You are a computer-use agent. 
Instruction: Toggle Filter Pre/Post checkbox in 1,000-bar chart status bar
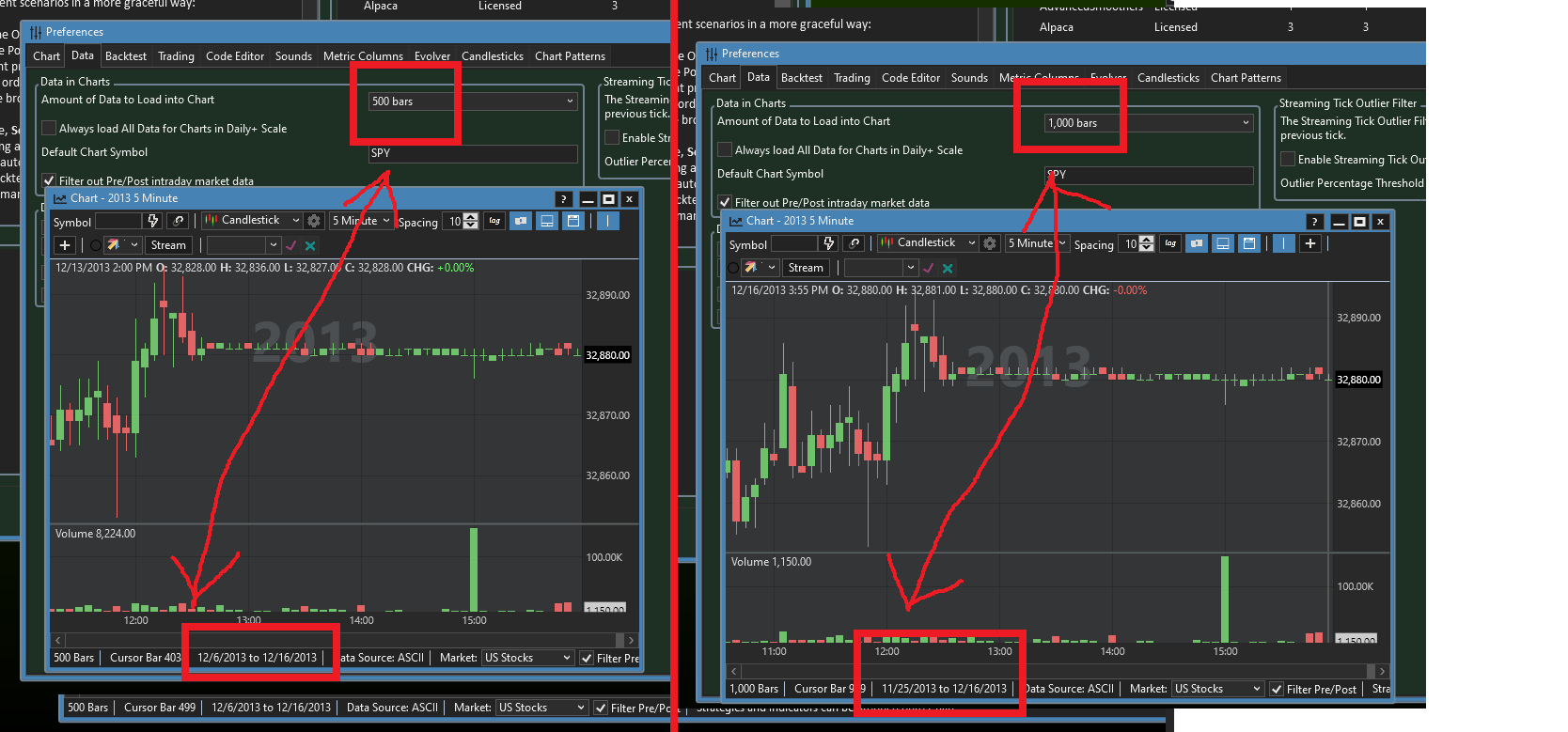point(1277,689)
